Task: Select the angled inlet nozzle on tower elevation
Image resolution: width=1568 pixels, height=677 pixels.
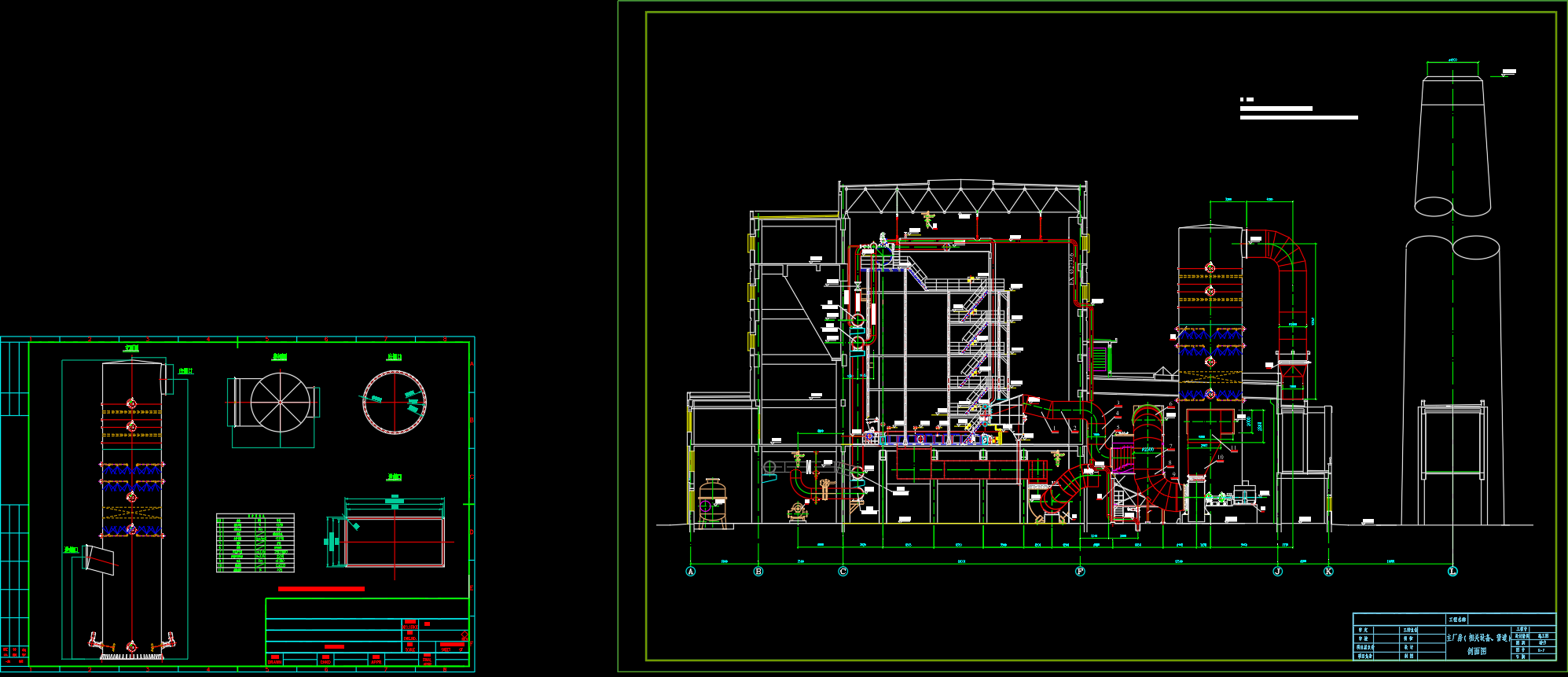Action: [98, 559]
